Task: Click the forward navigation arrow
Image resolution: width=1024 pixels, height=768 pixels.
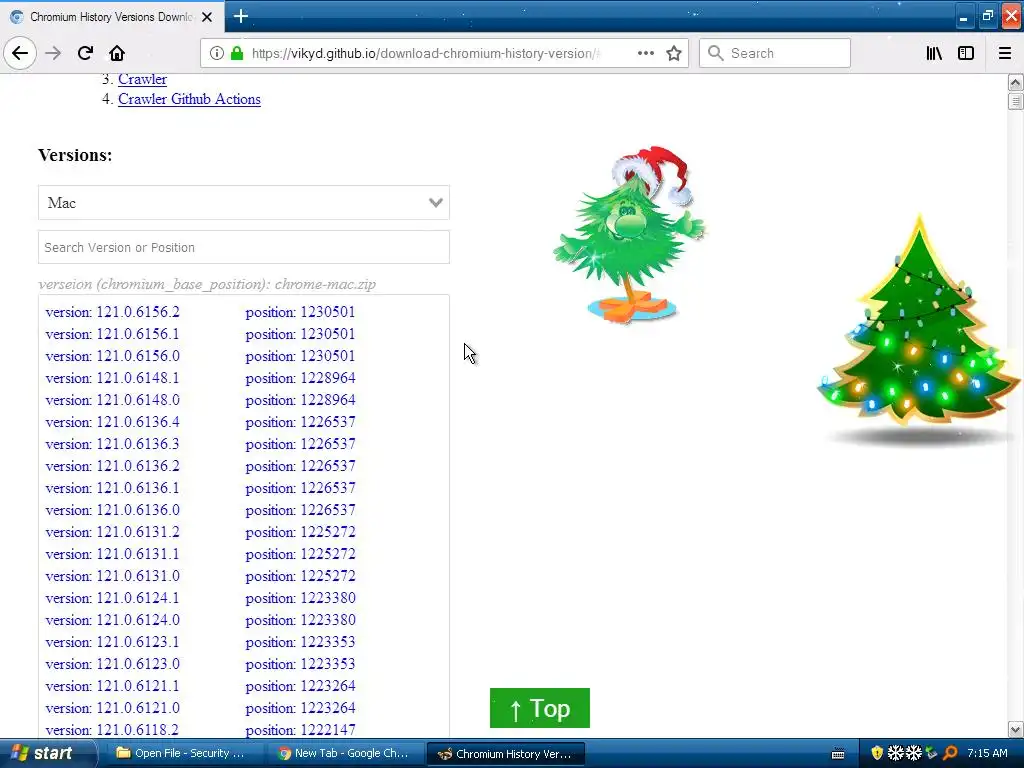Action: pos(53,53)
